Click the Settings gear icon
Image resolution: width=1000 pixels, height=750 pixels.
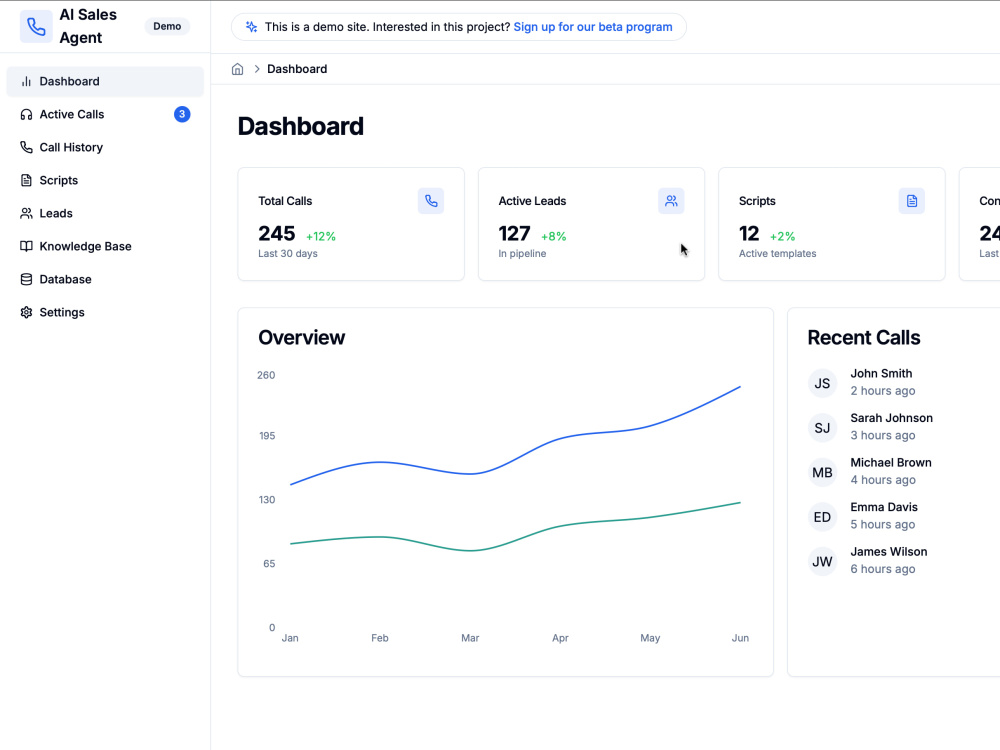26,312
